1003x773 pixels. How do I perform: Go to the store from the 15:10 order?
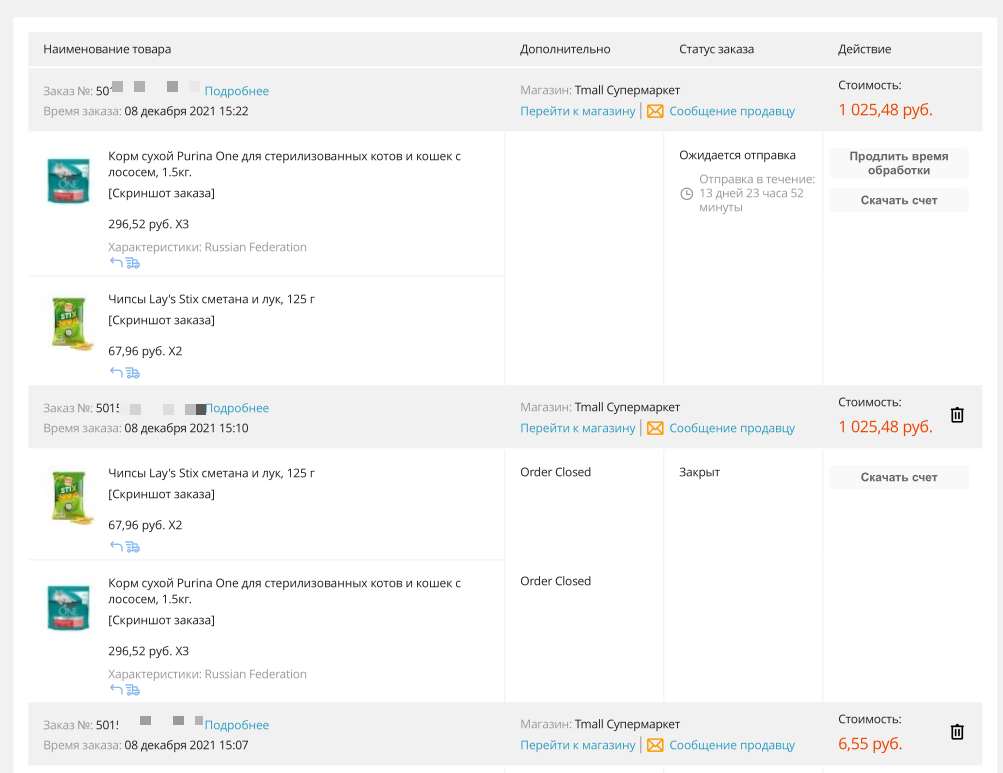pos(578,428)
